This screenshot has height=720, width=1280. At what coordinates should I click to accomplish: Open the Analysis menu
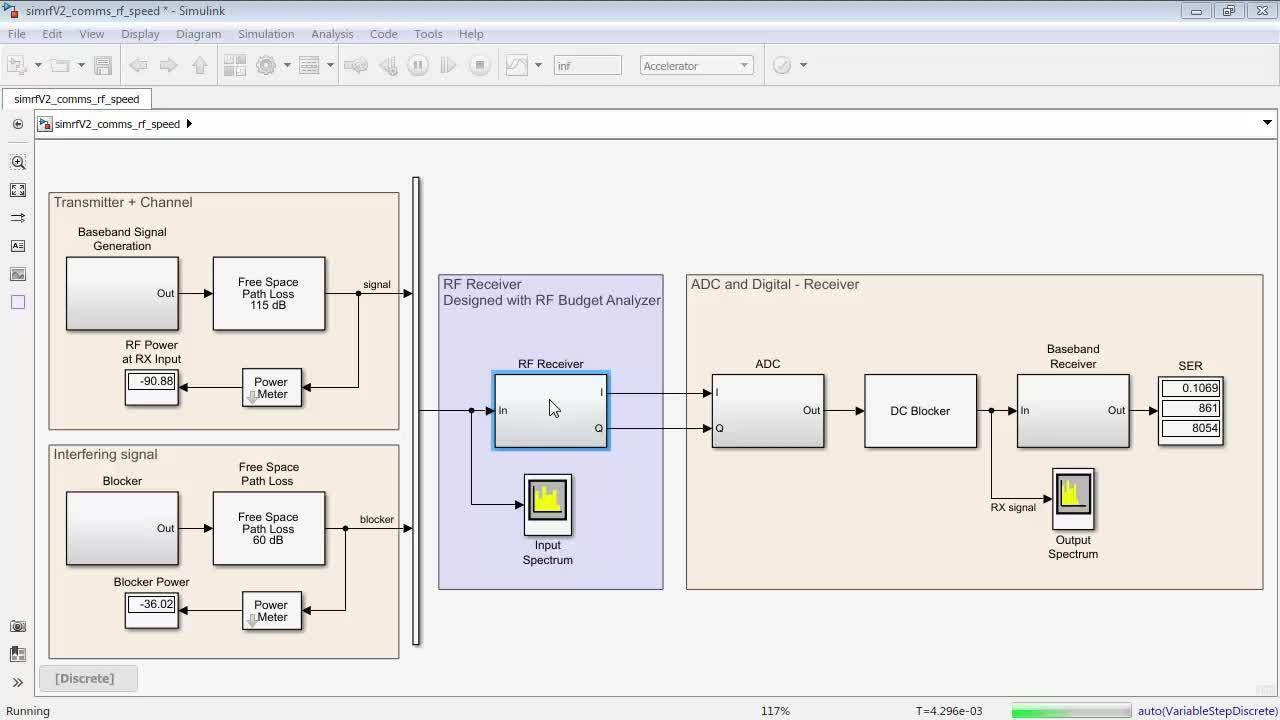(x=332, y=34)
